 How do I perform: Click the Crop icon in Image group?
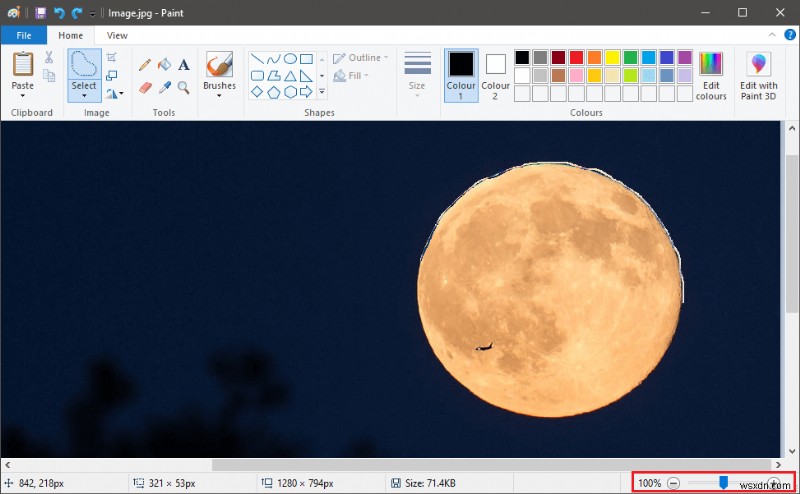point(112,57)
